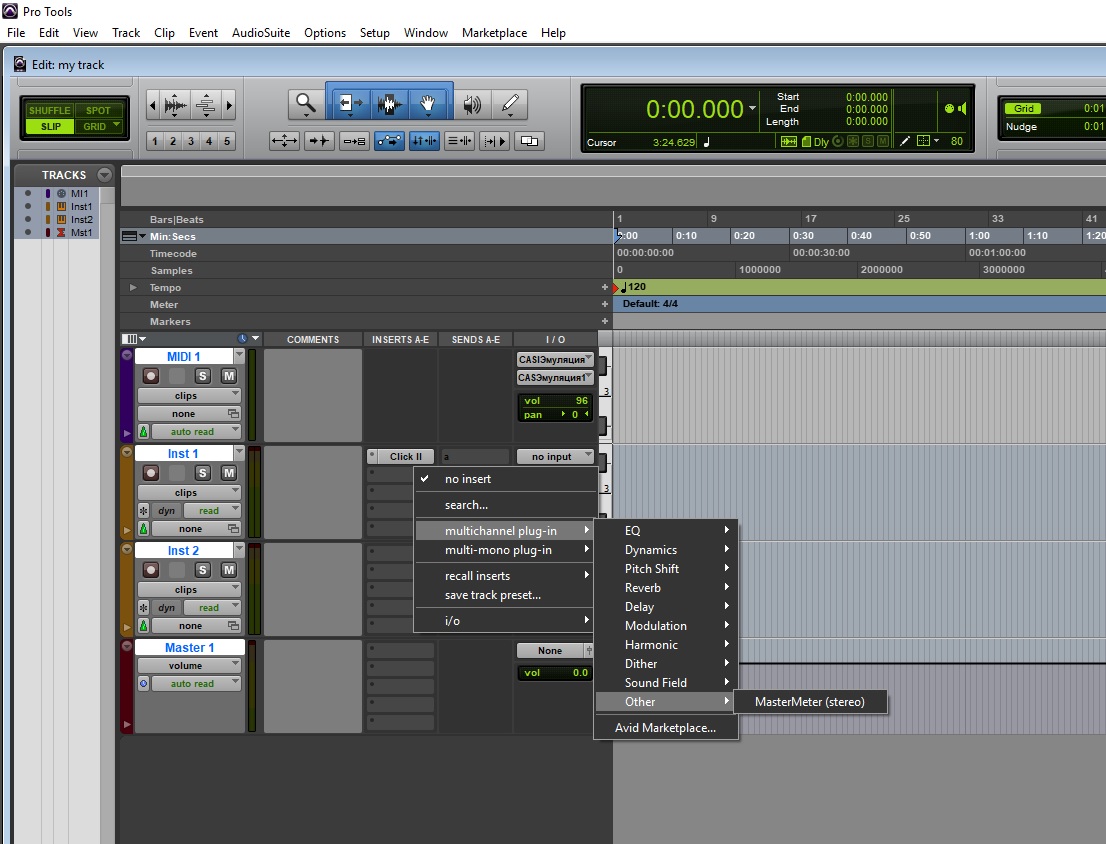Click the red tempo marker at 120

[616, 288]
